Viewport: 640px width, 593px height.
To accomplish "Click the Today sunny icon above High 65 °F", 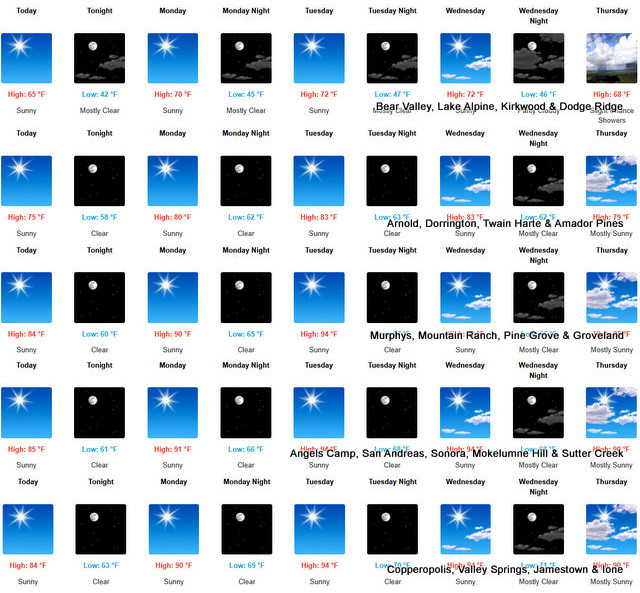I will pos(27,58).
